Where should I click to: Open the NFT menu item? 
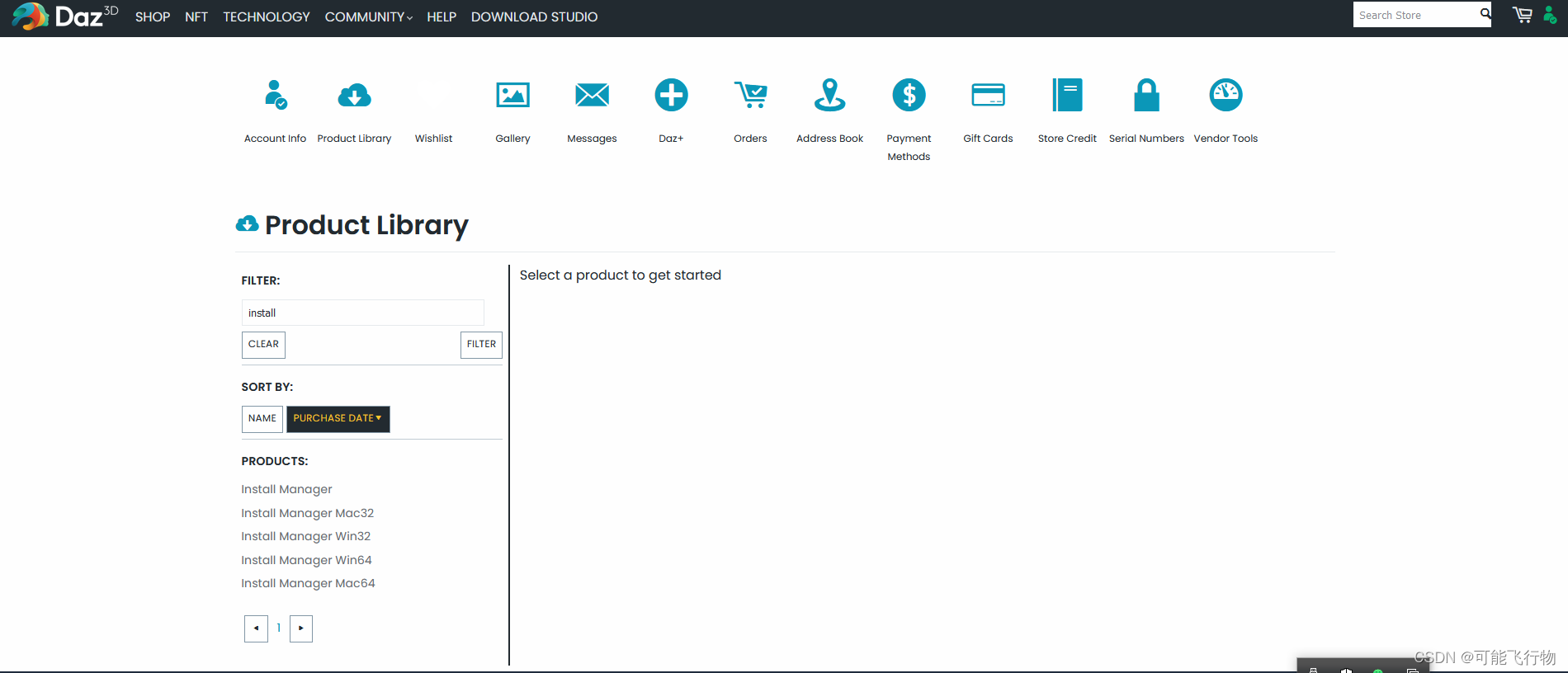196,16
